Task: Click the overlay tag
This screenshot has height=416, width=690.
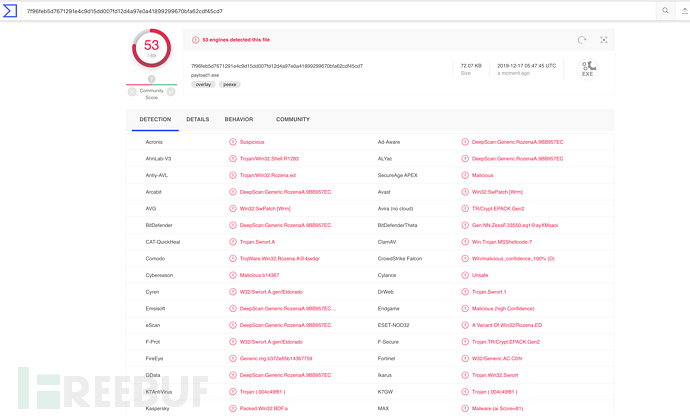Action: tap(203, 85)
